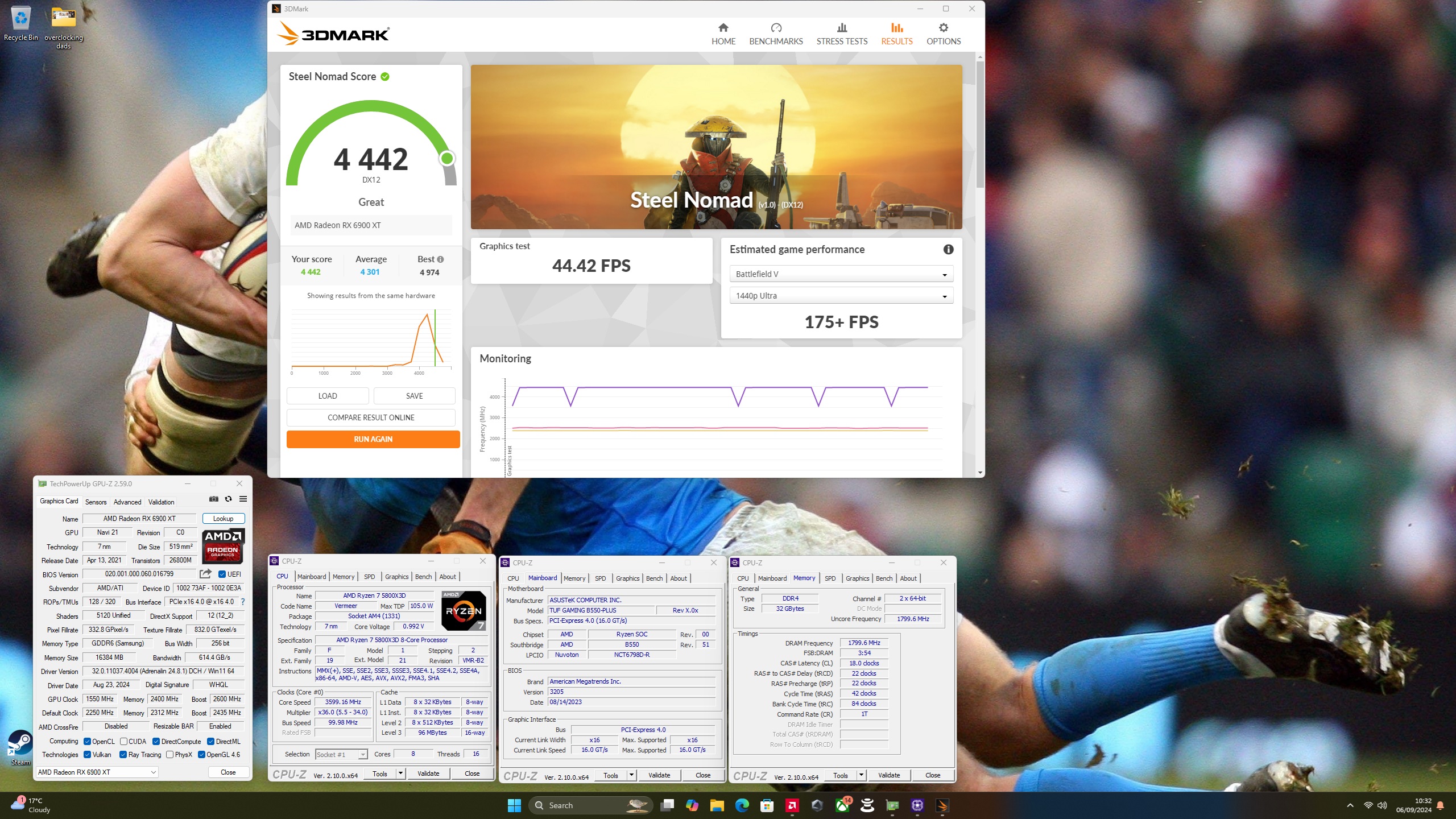
Task: Open Graphics tab in CPU-Z Memory window
Action: pyautogui.click(x=857, y=578)
